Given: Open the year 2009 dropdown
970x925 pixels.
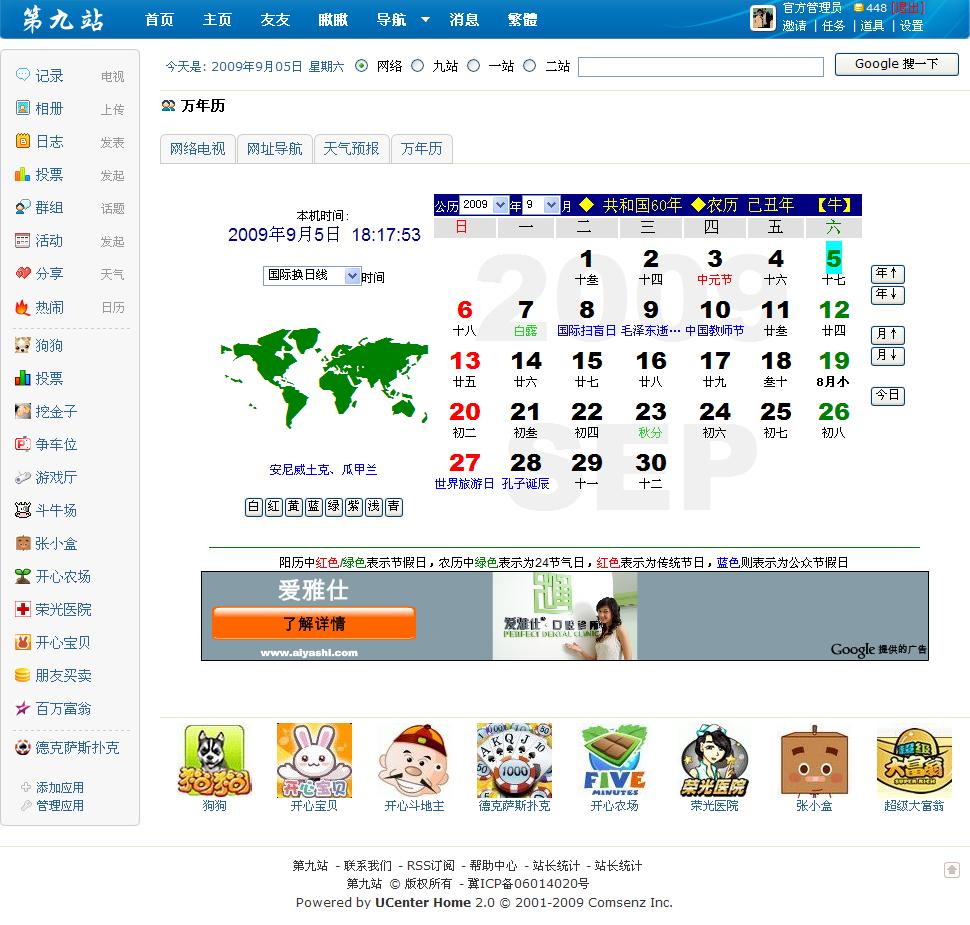Looking at the screenshot, I should click(484, 204).
